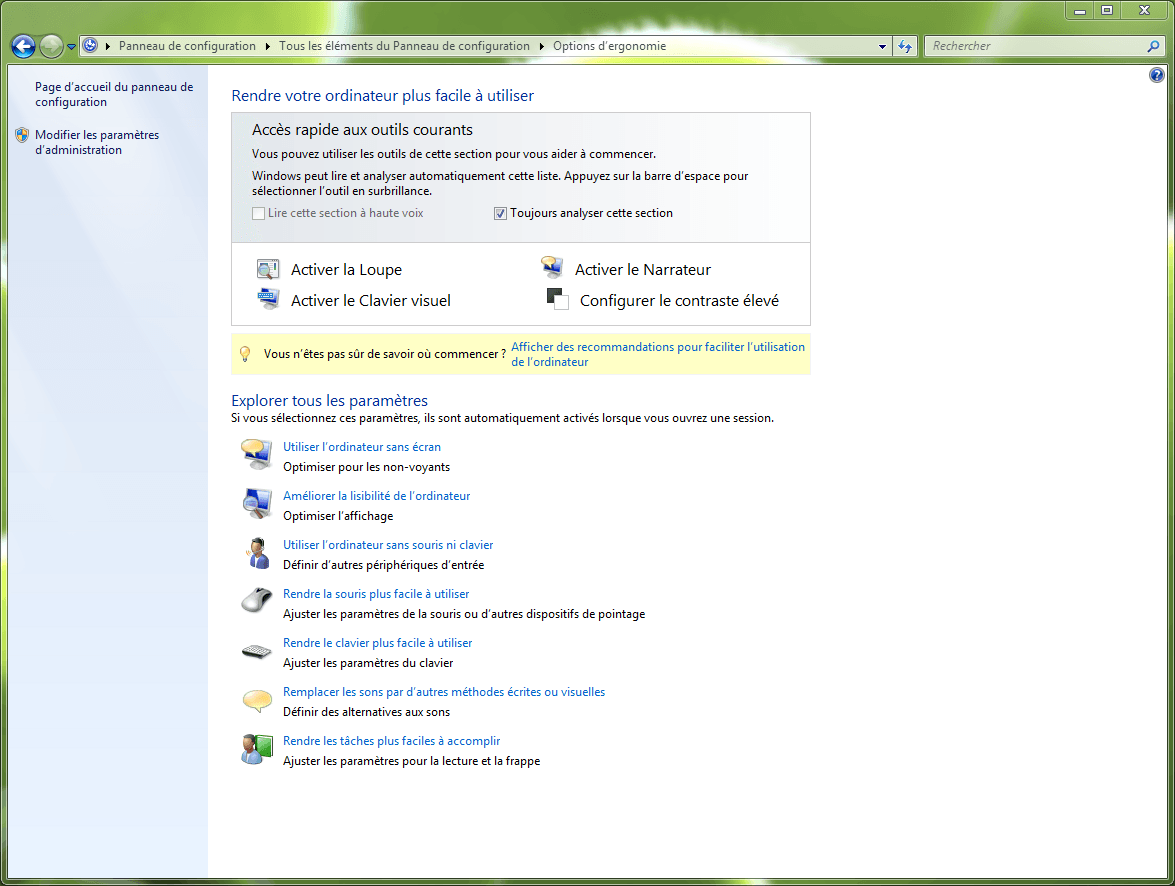
Task: Click Activer la Loupe
Action: [x=346, y=269]
